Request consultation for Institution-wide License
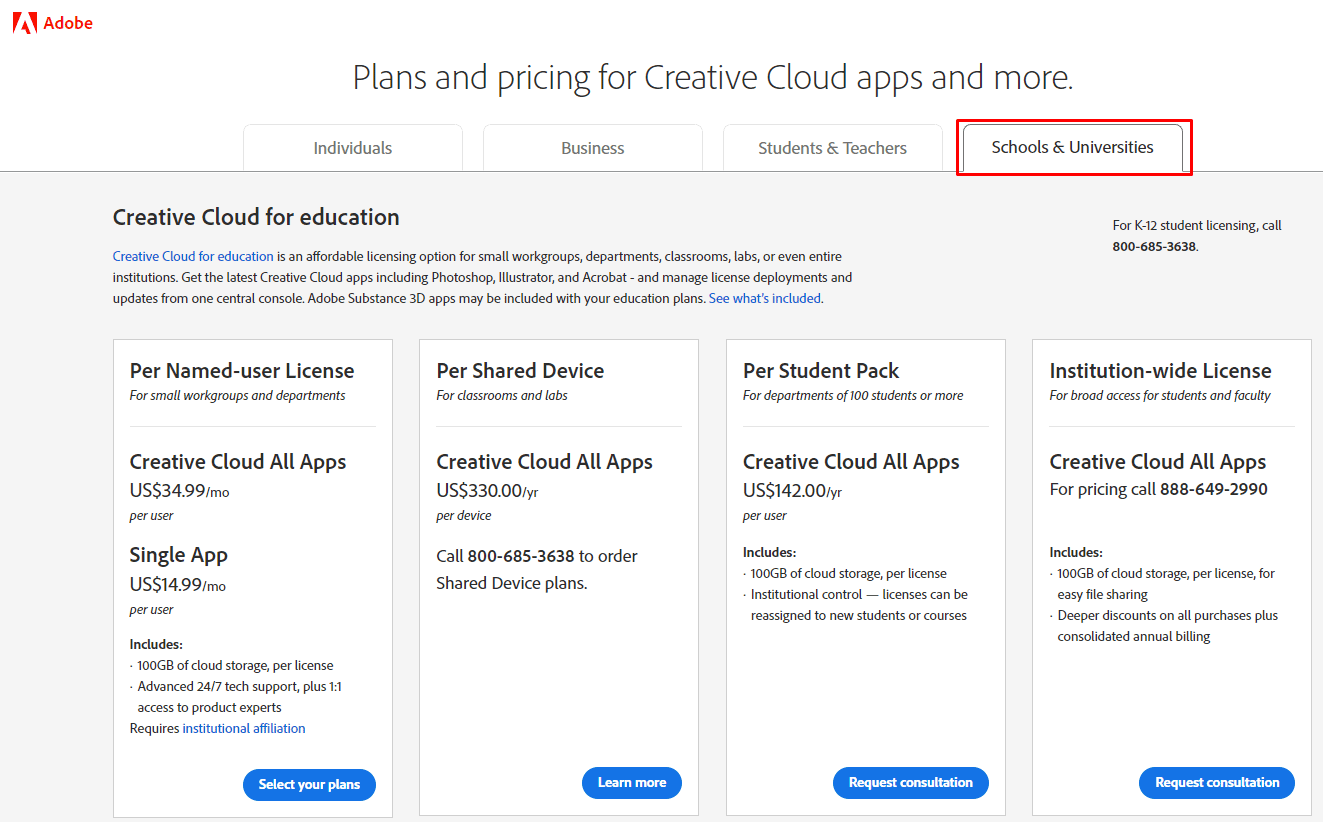The width and height of the screenshot is (1323, 822). [1217, 782]
